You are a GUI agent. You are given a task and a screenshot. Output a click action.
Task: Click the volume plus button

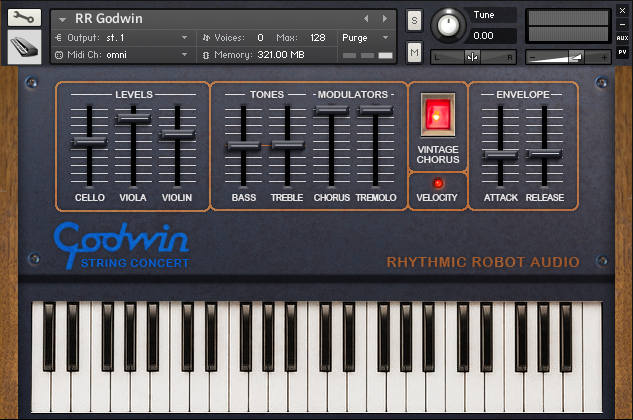(604, 58)
